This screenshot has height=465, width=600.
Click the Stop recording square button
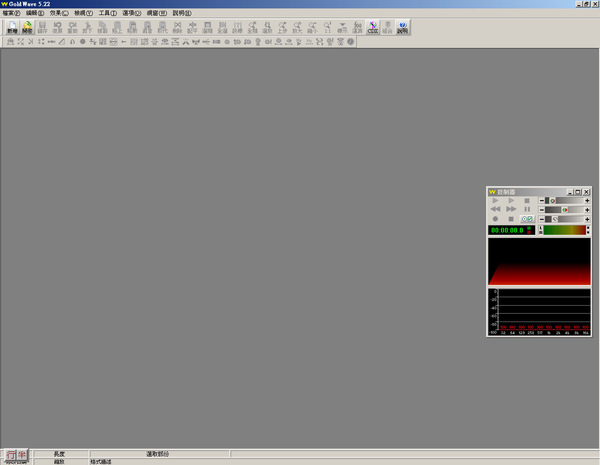coord(511,219)
